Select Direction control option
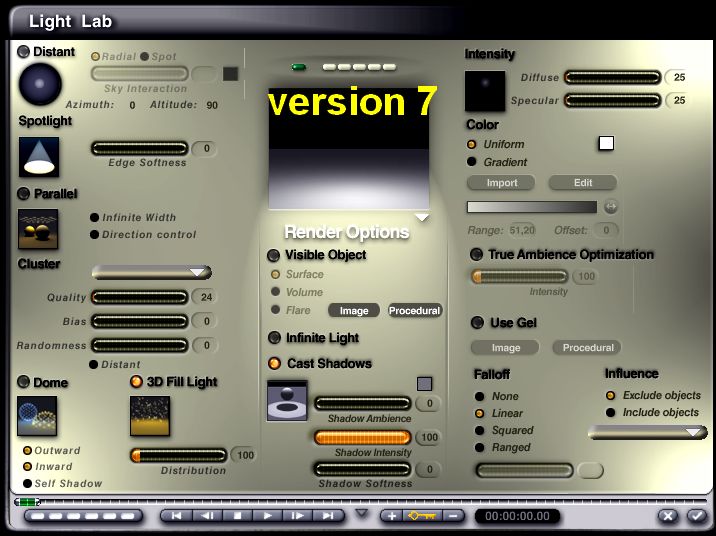This screenshot has width=716, height=536. pyautogui.click(x=95, y=235)
